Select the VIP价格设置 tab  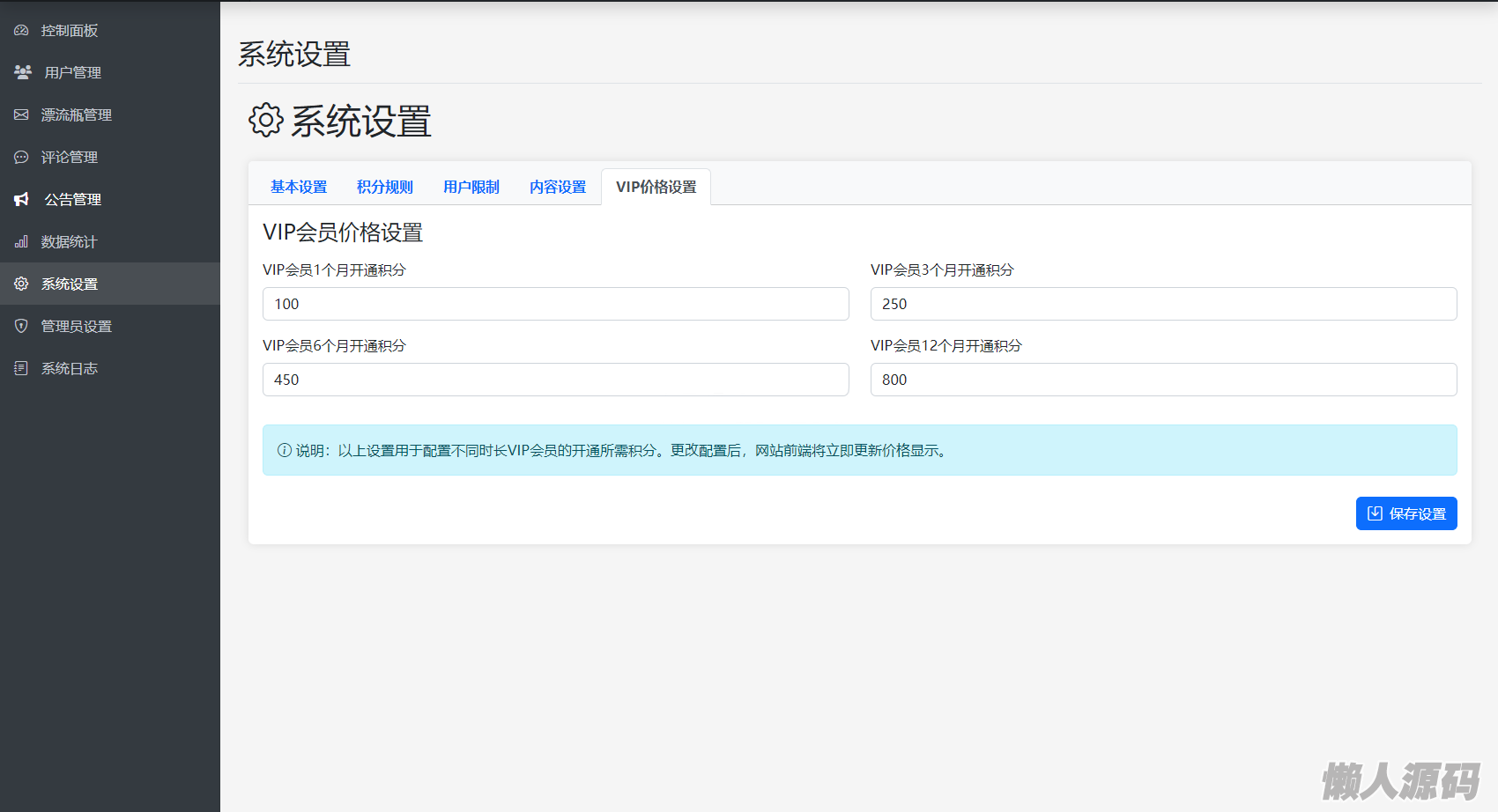pyautogui.click(x=656, y=187)
